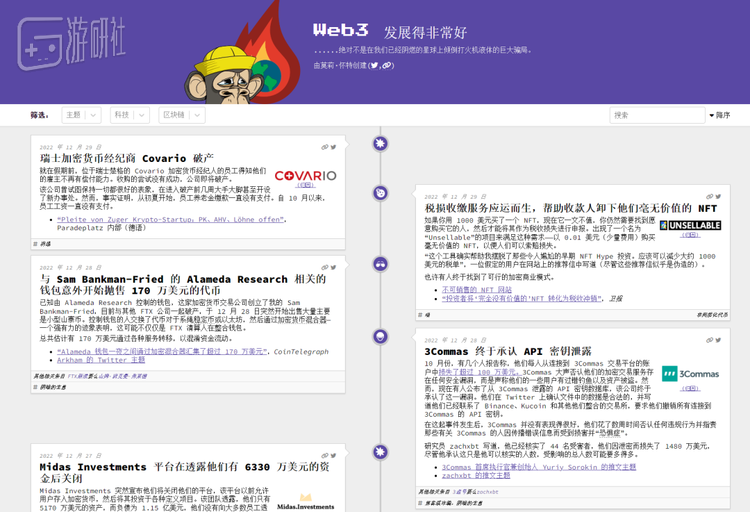Open the 区块链 filter dropdown

click(x=182, y=115)
